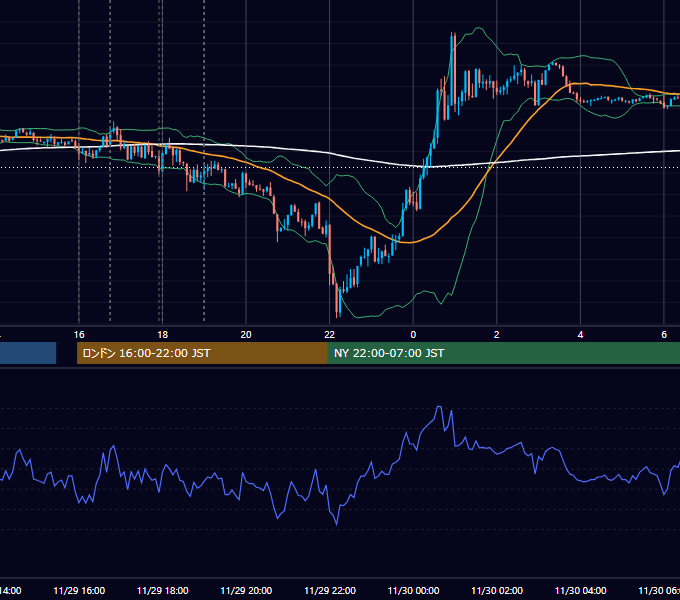680x600 pixels.
Task: Click the 11/29 16:00 date label
Action: (x=79, y=590)
